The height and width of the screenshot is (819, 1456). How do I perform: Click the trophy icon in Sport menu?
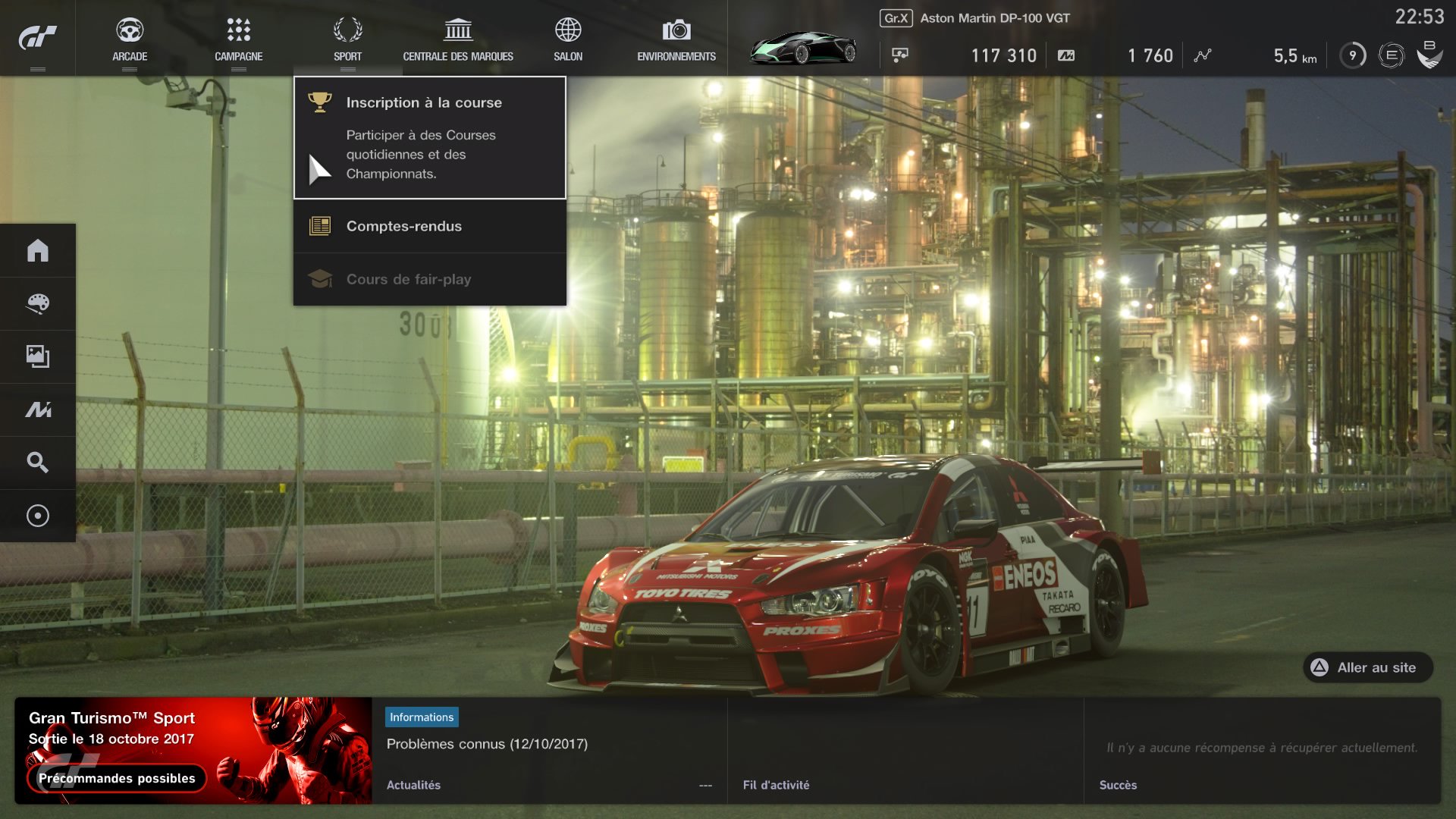point(320,102)
